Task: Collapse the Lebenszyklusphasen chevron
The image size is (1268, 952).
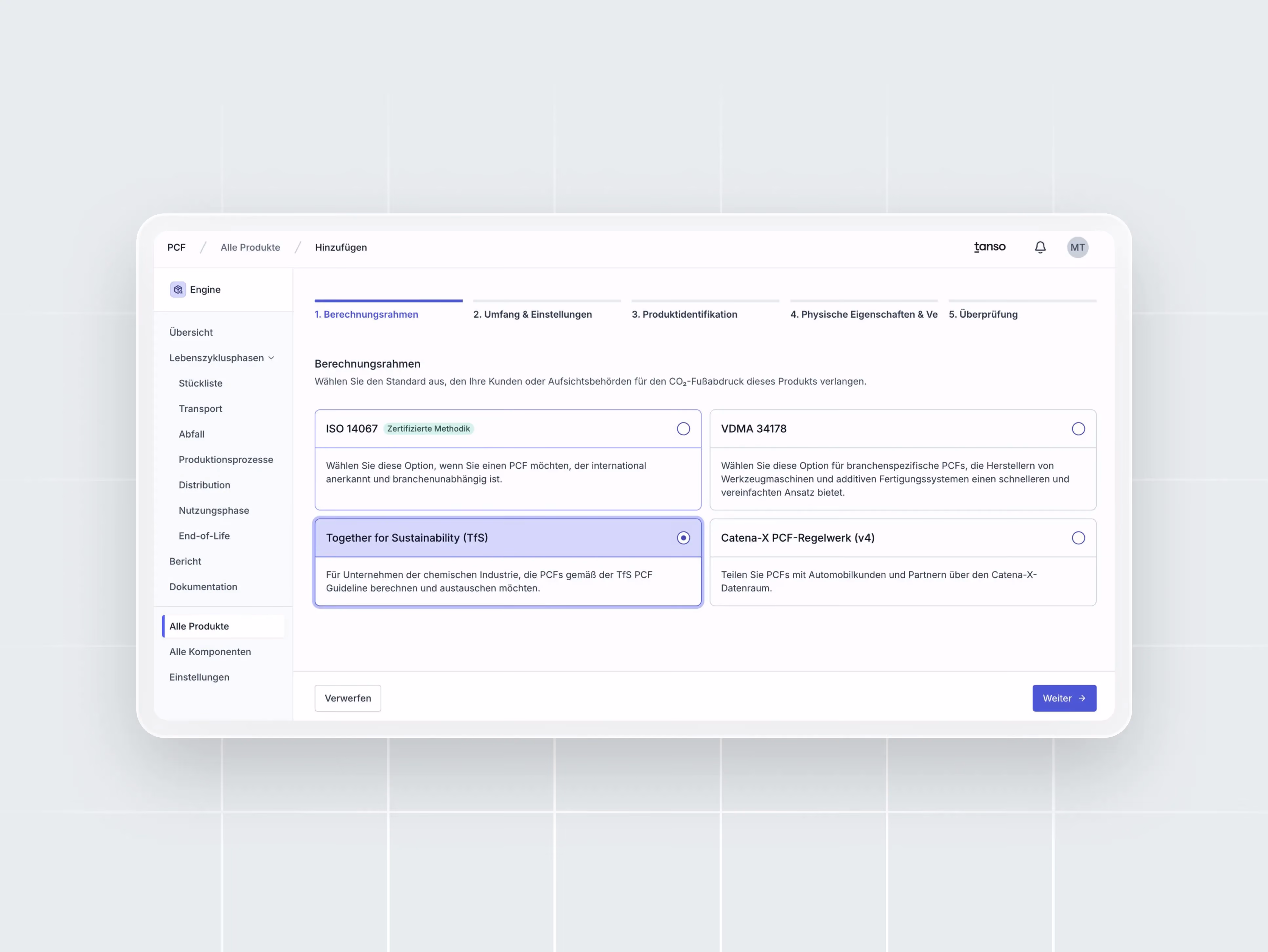Action: [x=271, y=358]
